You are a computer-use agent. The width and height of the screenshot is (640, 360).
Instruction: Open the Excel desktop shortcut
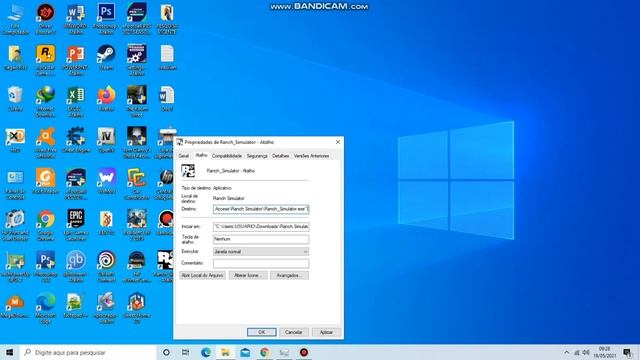pyautogui.click(x=76, y=102)
